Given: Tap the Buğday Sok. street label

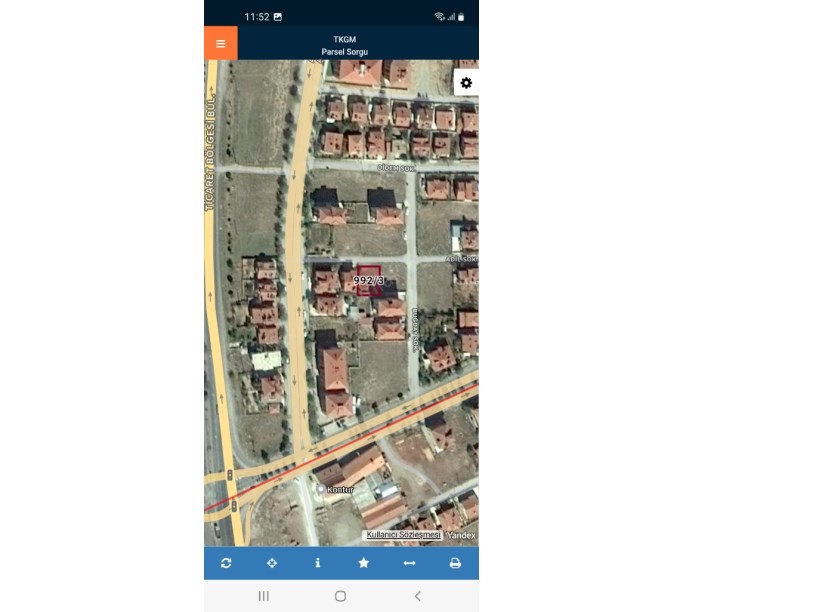Looking at the screenshot, I should [415, 330].
